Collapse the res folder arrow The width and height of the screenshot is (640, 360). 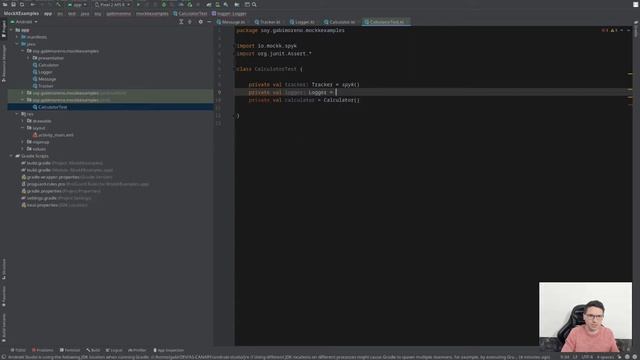tap(17, 114)
